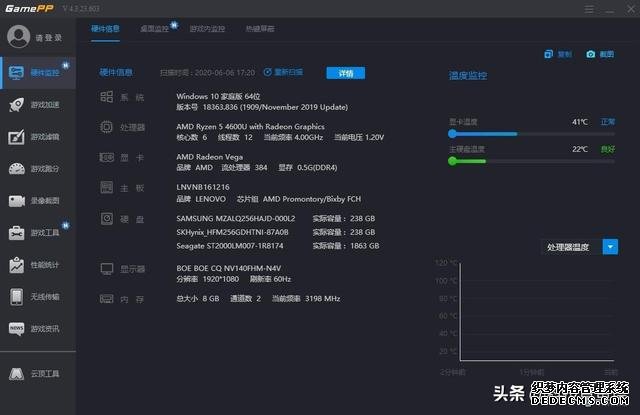Click 请登录 login text

pos(49,38)
